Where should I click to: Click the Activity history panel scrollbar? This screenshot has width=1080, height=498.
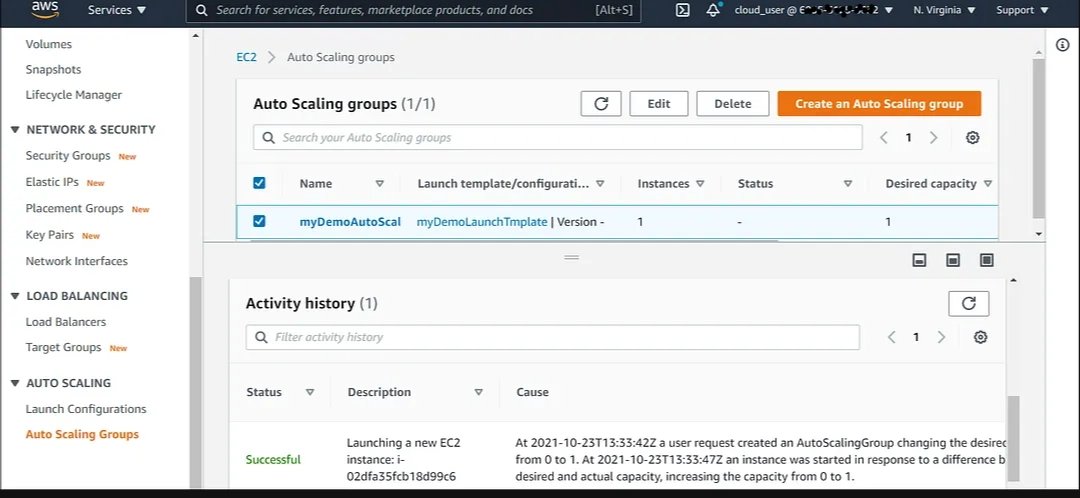pyautogui.click(x=1012, y=439)
